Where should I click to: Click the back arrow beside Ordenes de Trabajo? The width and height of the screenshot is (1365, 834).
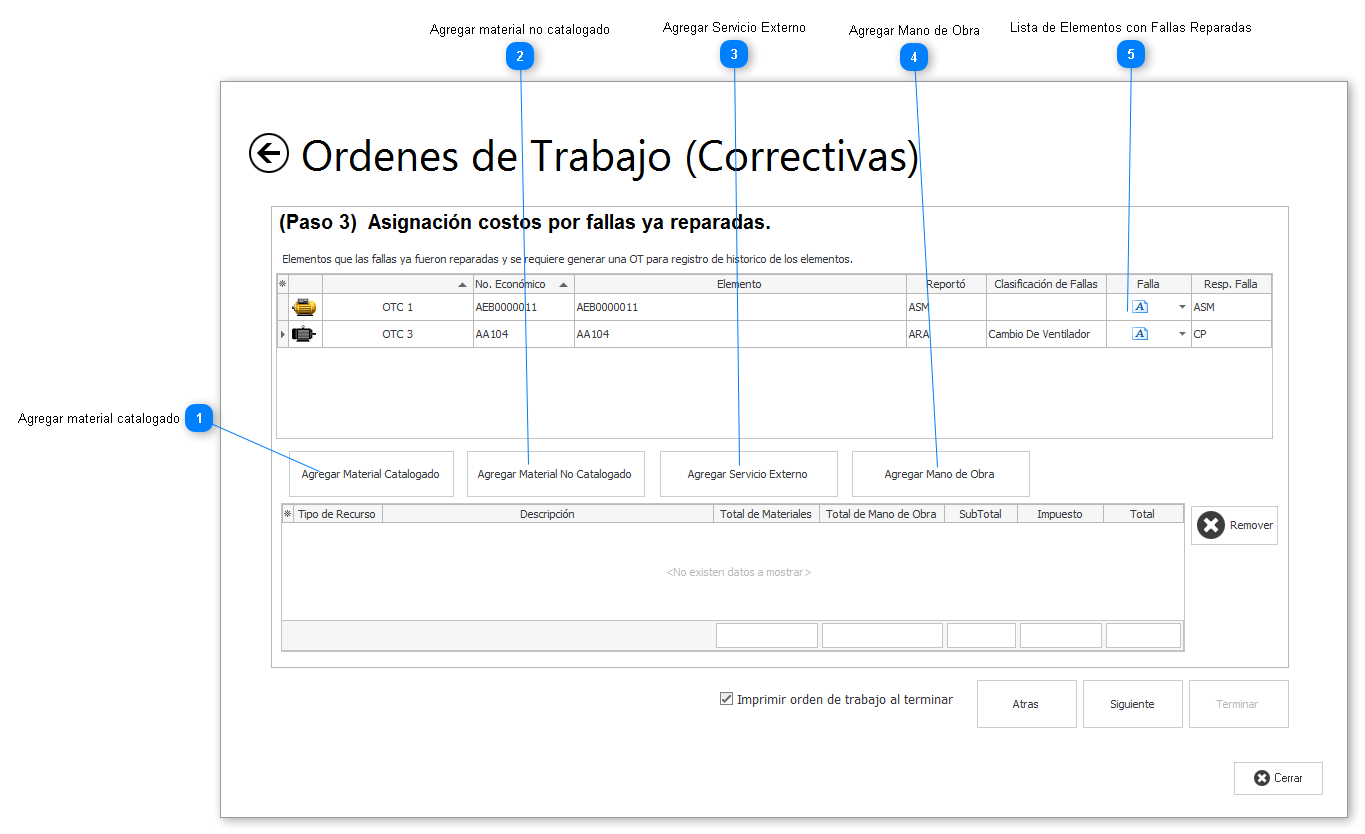[x=268, y=154]
